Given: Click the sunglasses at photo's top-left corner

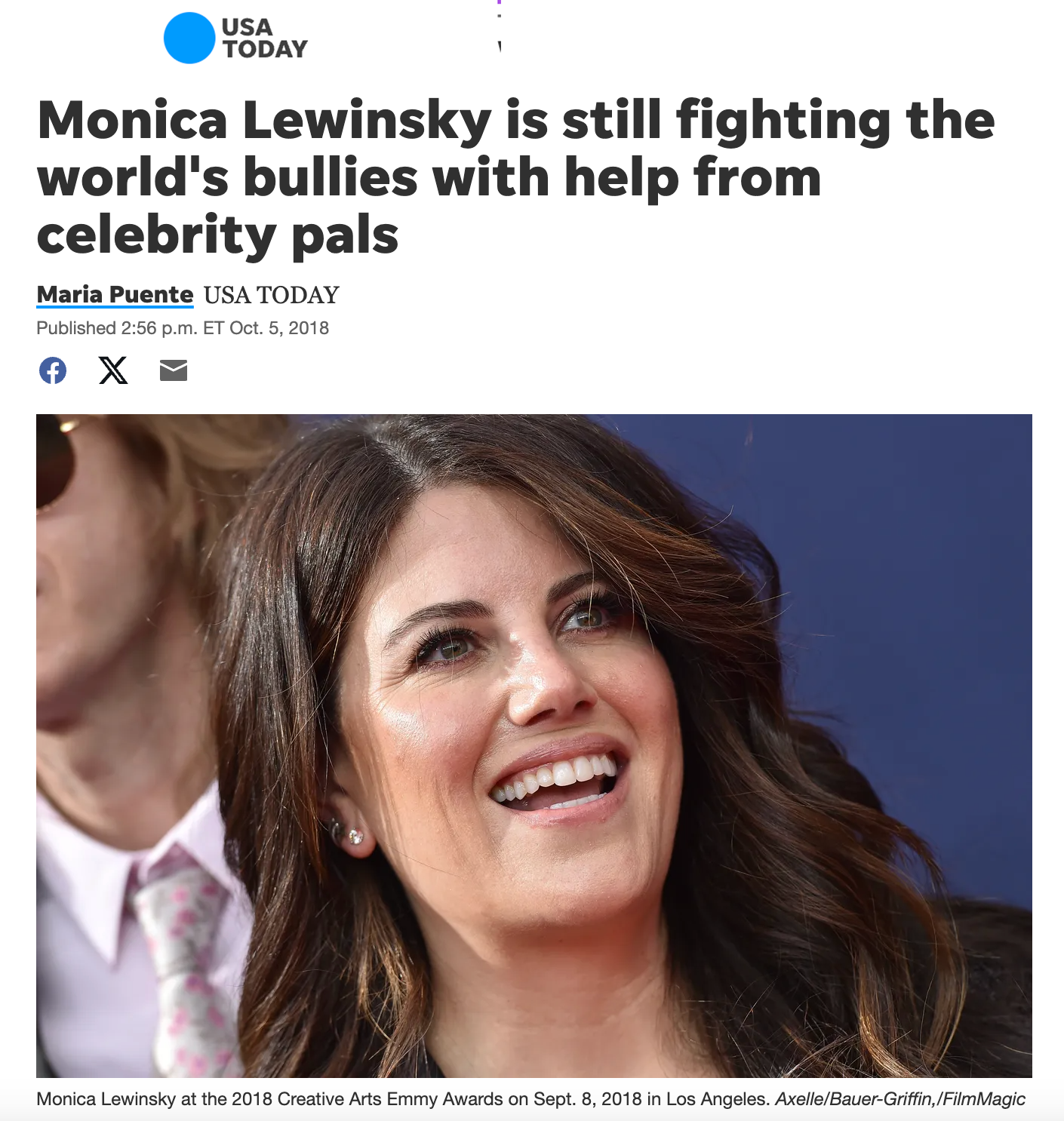Looking at the screenshot, I should (x=53, y=460).
